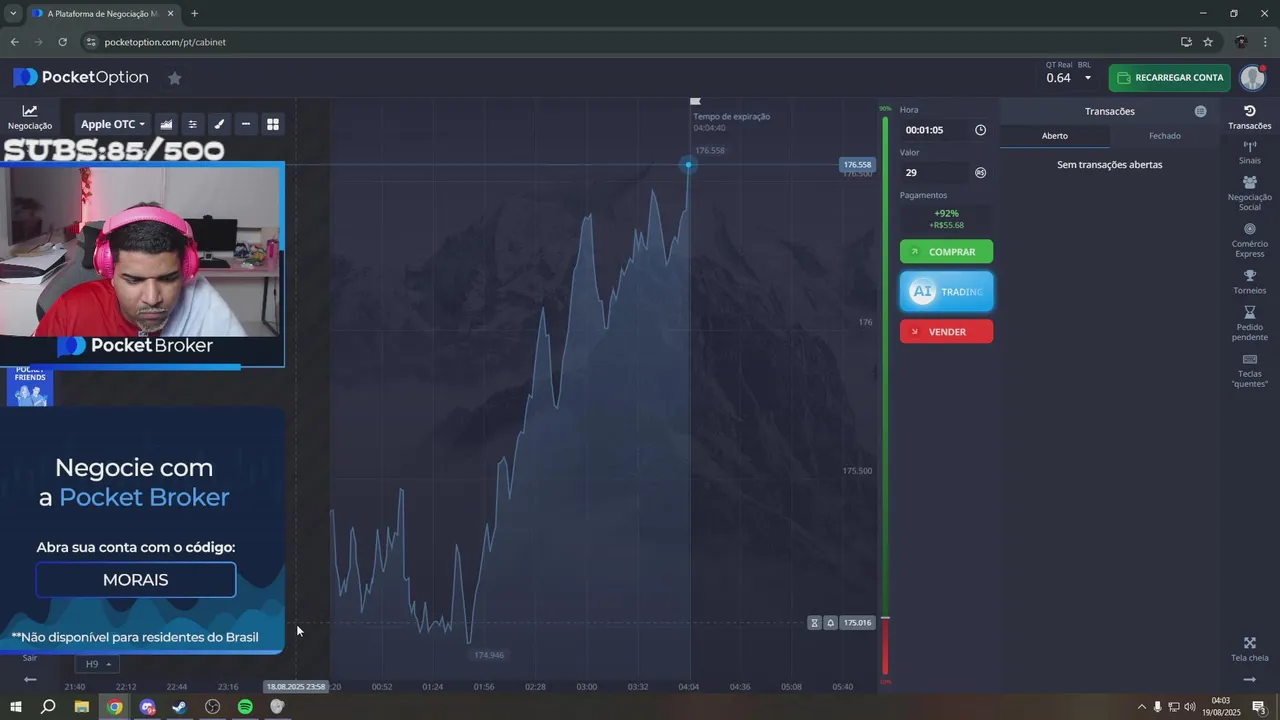Viewport: 1280px width, 720px height.
Task: Click the green Comprar button
Action: click(946, 252)
